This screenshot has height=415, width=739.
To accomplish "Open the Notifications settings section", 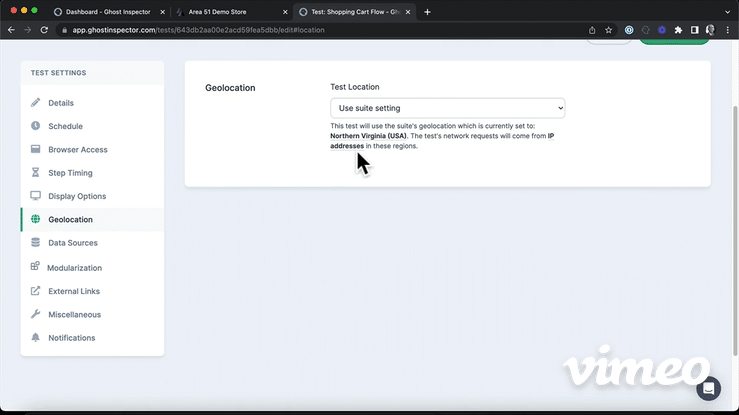I will [92, 338].
